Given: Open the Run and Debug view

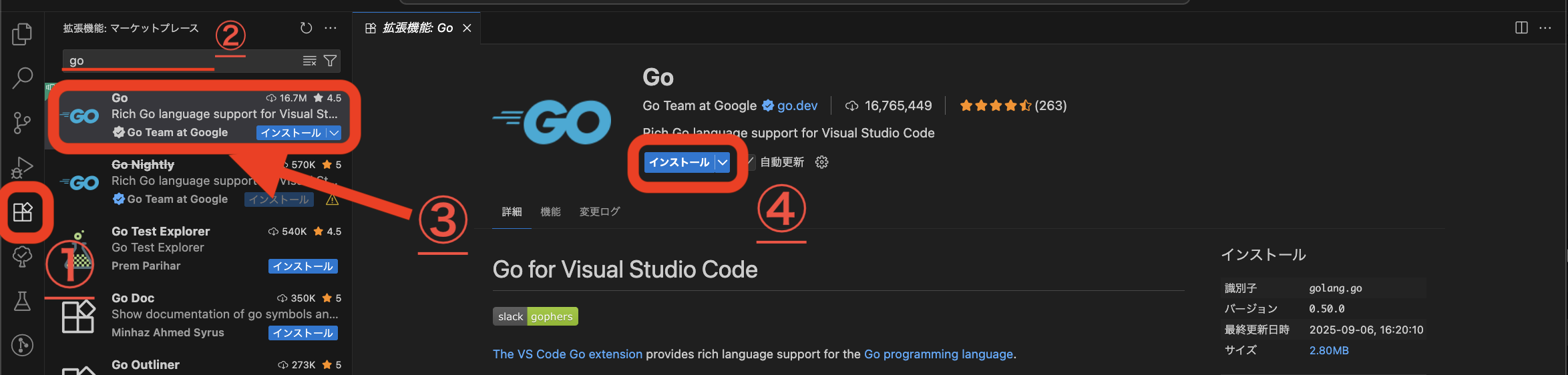Looking at the screenshot, I should pos(22,167).
